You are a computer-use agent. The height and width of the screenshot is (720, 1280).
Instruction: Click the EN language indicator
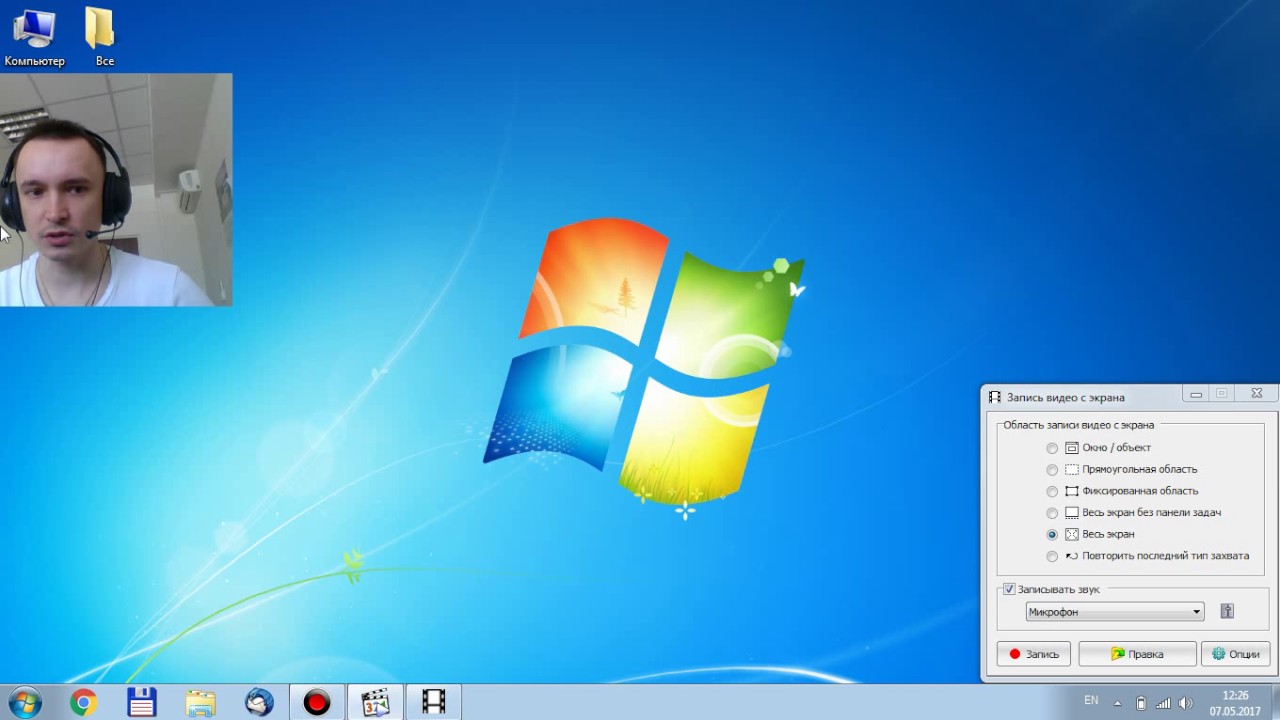[x=1091, y=701]
